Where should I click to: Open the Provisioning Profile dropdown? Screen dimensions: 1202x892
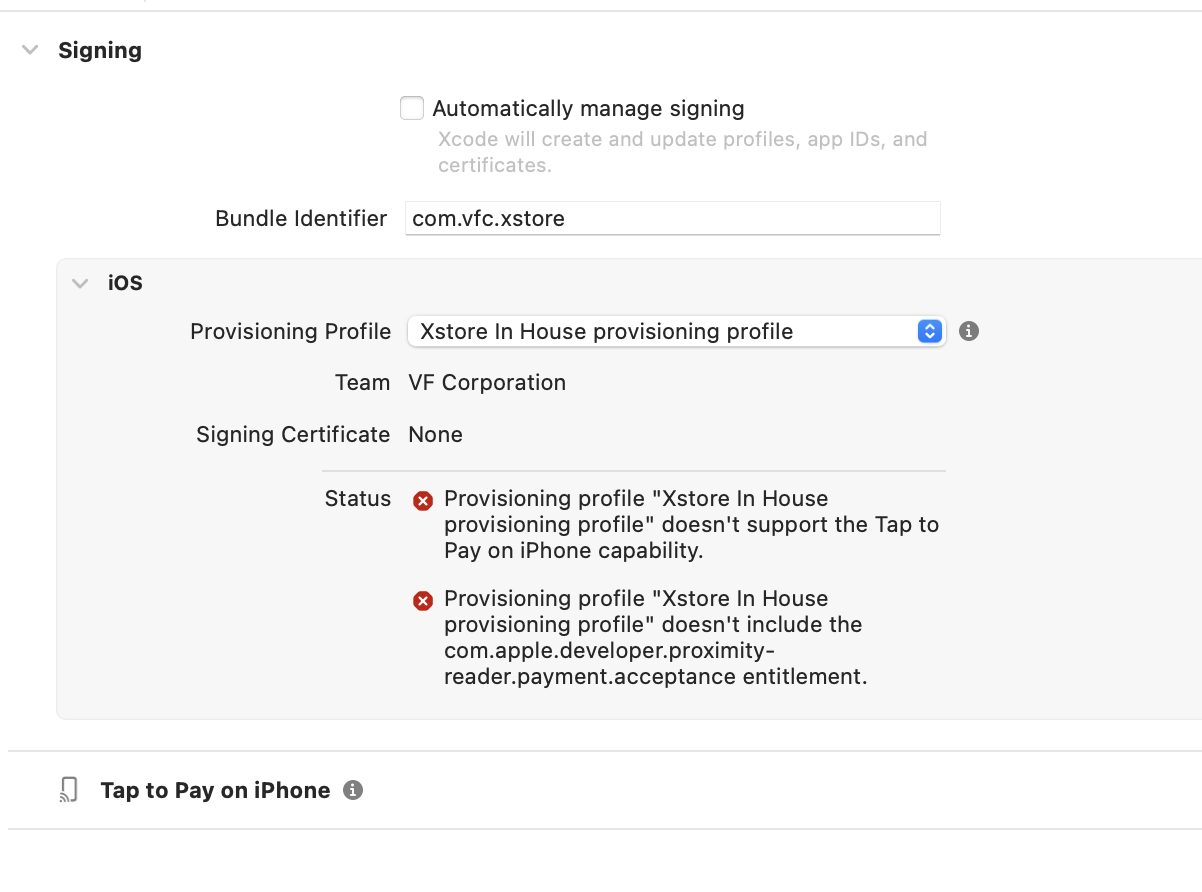click(676, 331)
